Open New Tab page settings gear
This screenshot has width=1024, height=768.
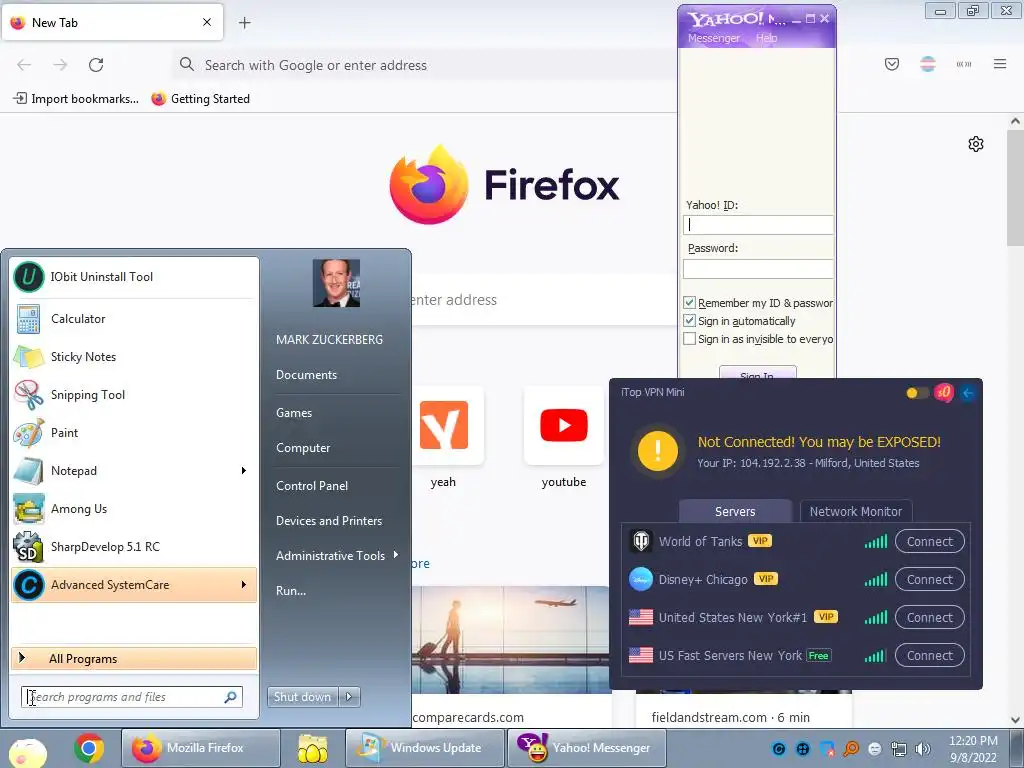point(976,144)
